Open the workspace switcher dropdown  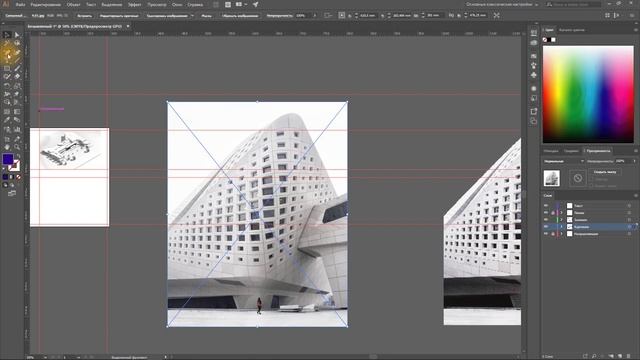[502, 4]
